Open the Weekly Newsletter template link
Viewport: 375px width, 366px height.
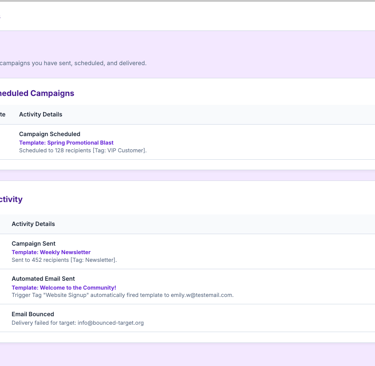point(51,252)
